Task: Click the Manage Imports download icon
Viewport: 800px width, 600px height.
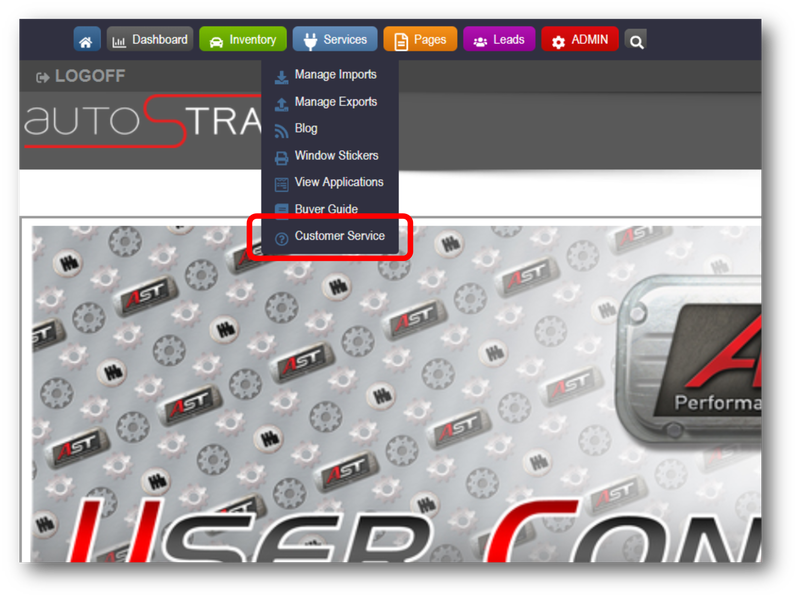Action: pyautogui.click(x=281, y=78)
